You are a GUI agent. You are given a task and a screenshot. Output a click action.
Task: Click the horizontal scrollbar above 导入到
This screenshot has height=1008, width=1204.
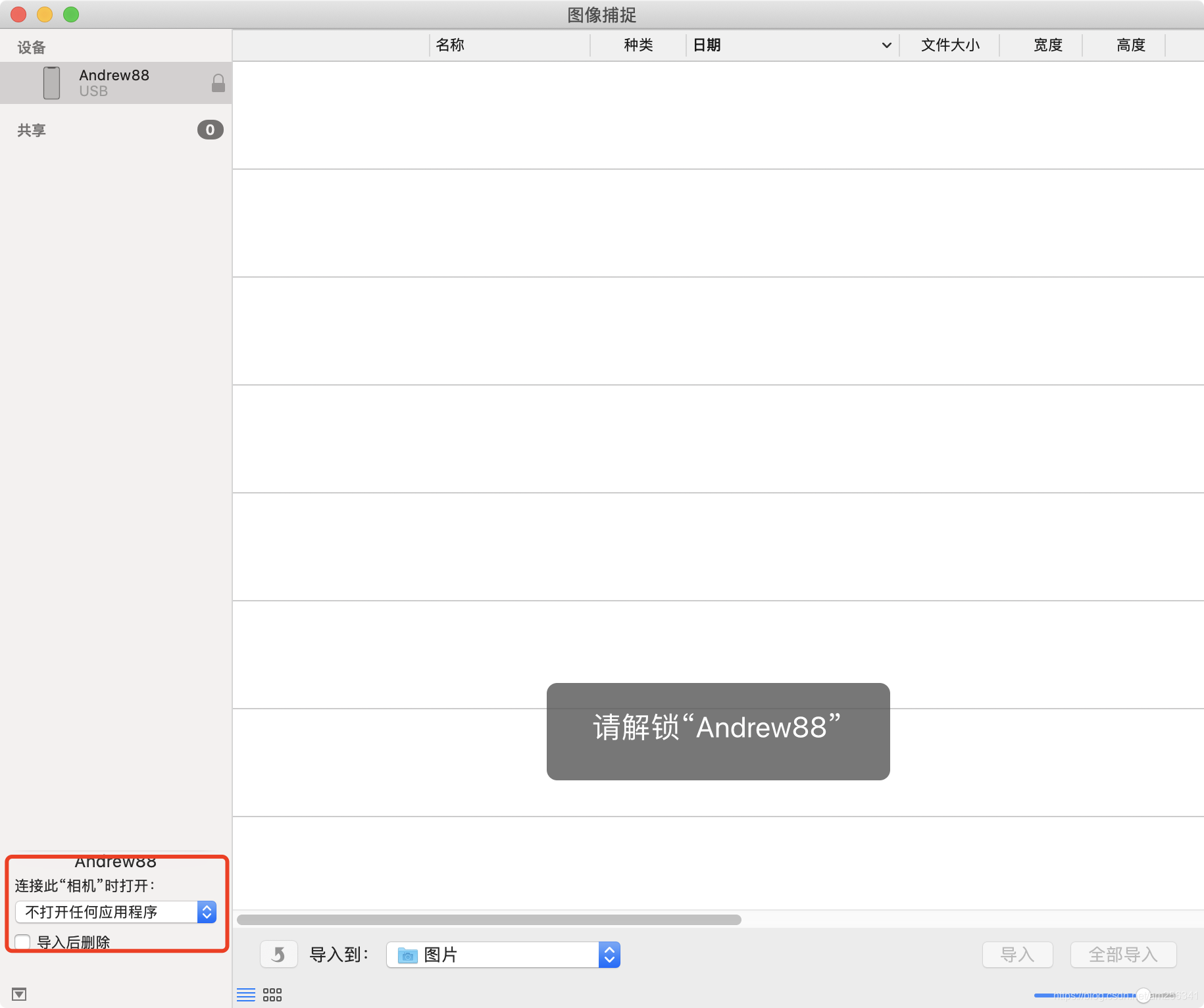coord(490,919)
